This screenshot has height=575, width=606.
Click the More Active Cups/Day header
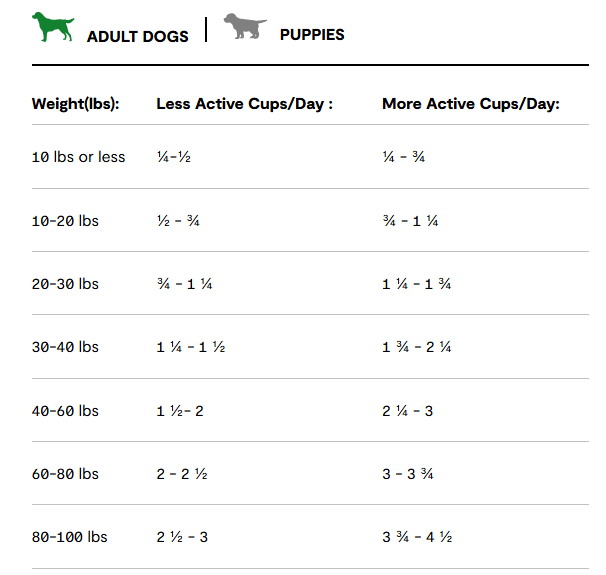click(x=470, y=104)
